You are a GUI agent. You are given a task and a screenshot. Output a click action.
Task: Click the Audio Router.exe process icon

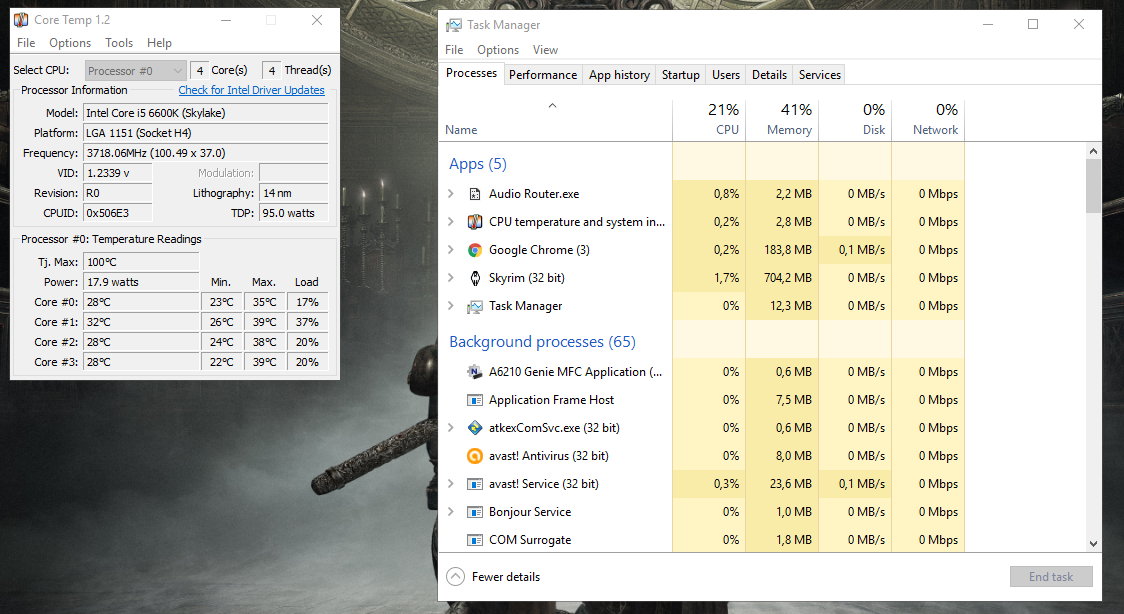475,194
